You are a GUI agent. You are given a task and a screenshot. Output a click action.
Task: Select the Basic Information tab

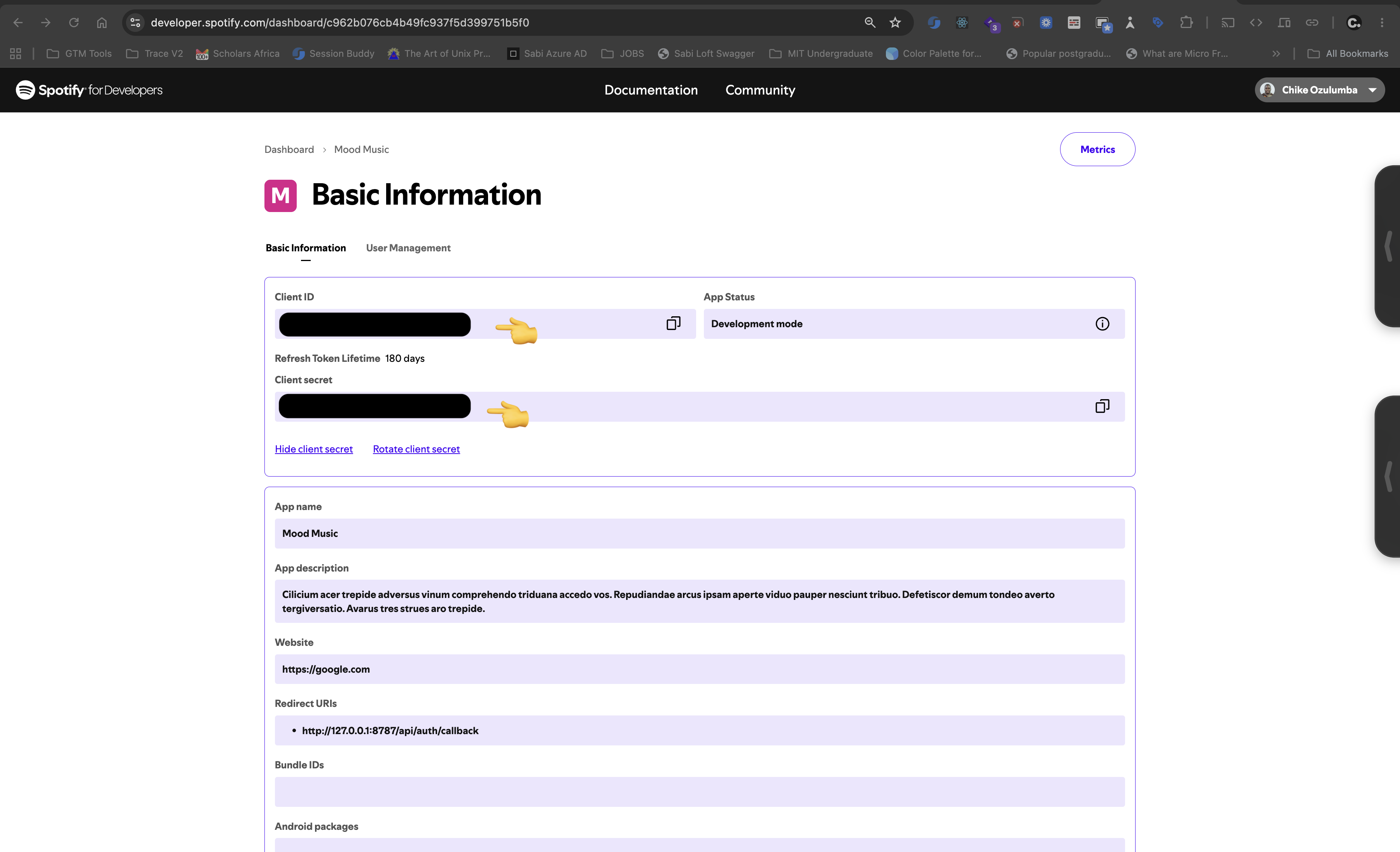[x=306, y=248]
